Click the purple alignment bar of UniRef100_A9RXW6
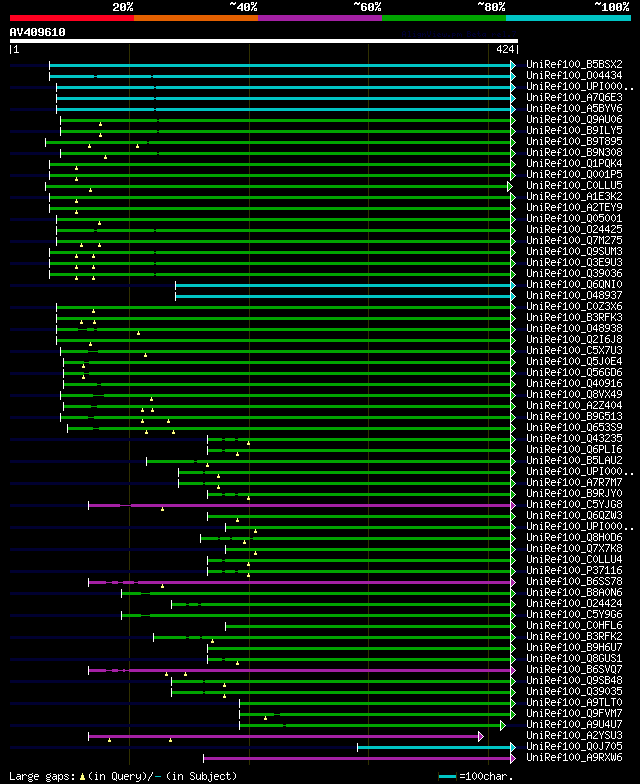Viewport: 640px width, 784px height. point(357,758)
